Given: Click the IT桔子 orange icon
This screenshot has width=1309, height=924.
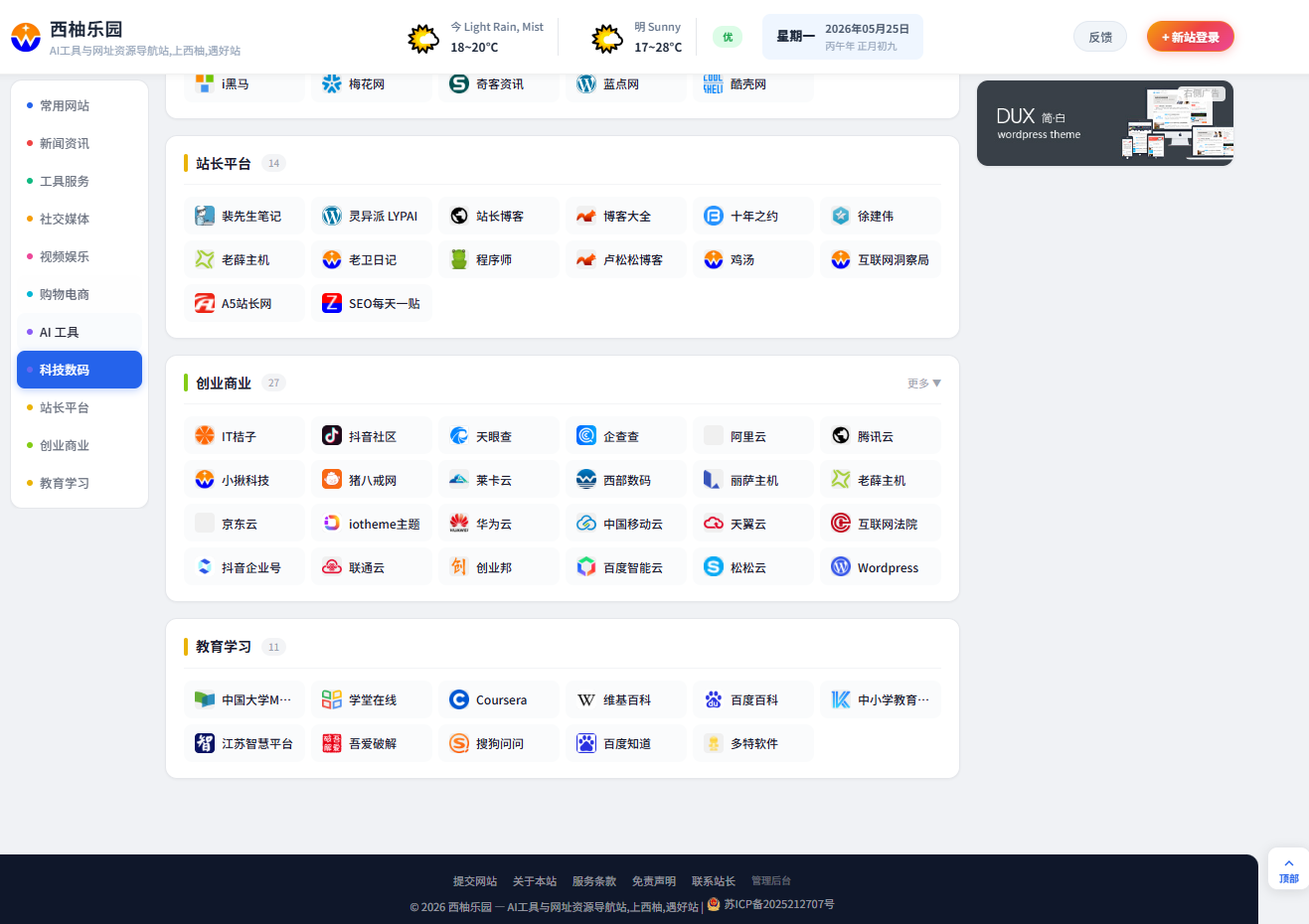Looking at the screenshot, I should (x=205, y=435).
